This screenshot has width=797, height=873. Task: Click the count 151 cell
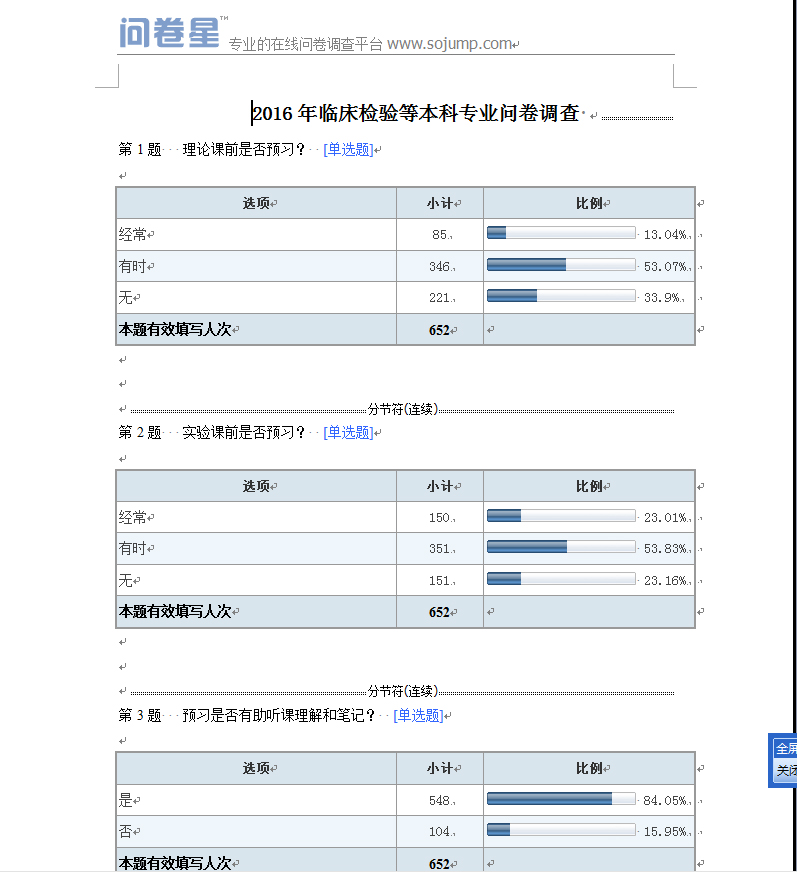[x=440, y=580]
